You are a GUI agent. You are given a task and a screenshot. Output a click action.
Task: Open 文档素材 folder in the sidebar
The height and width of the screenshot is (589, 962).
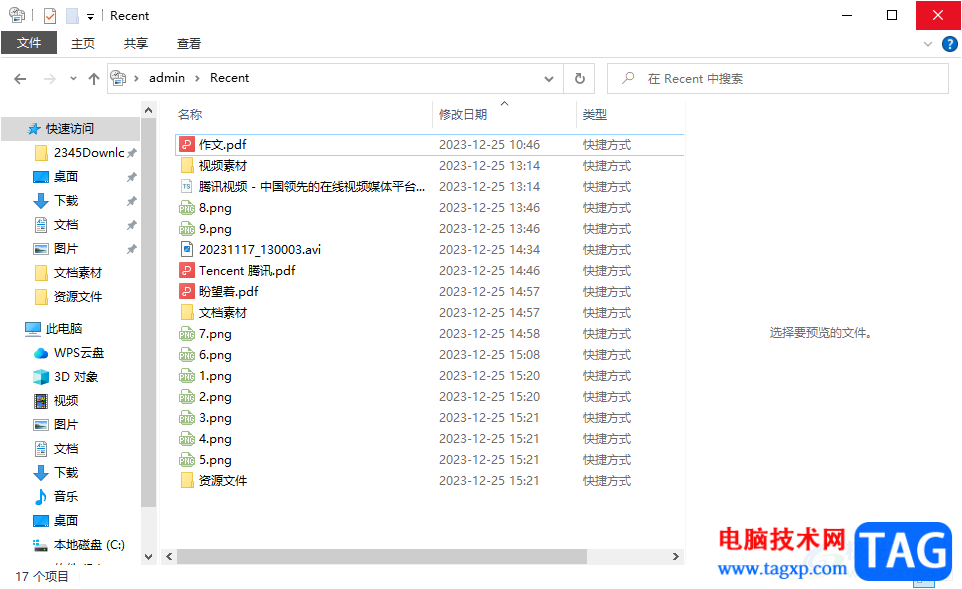77,272
